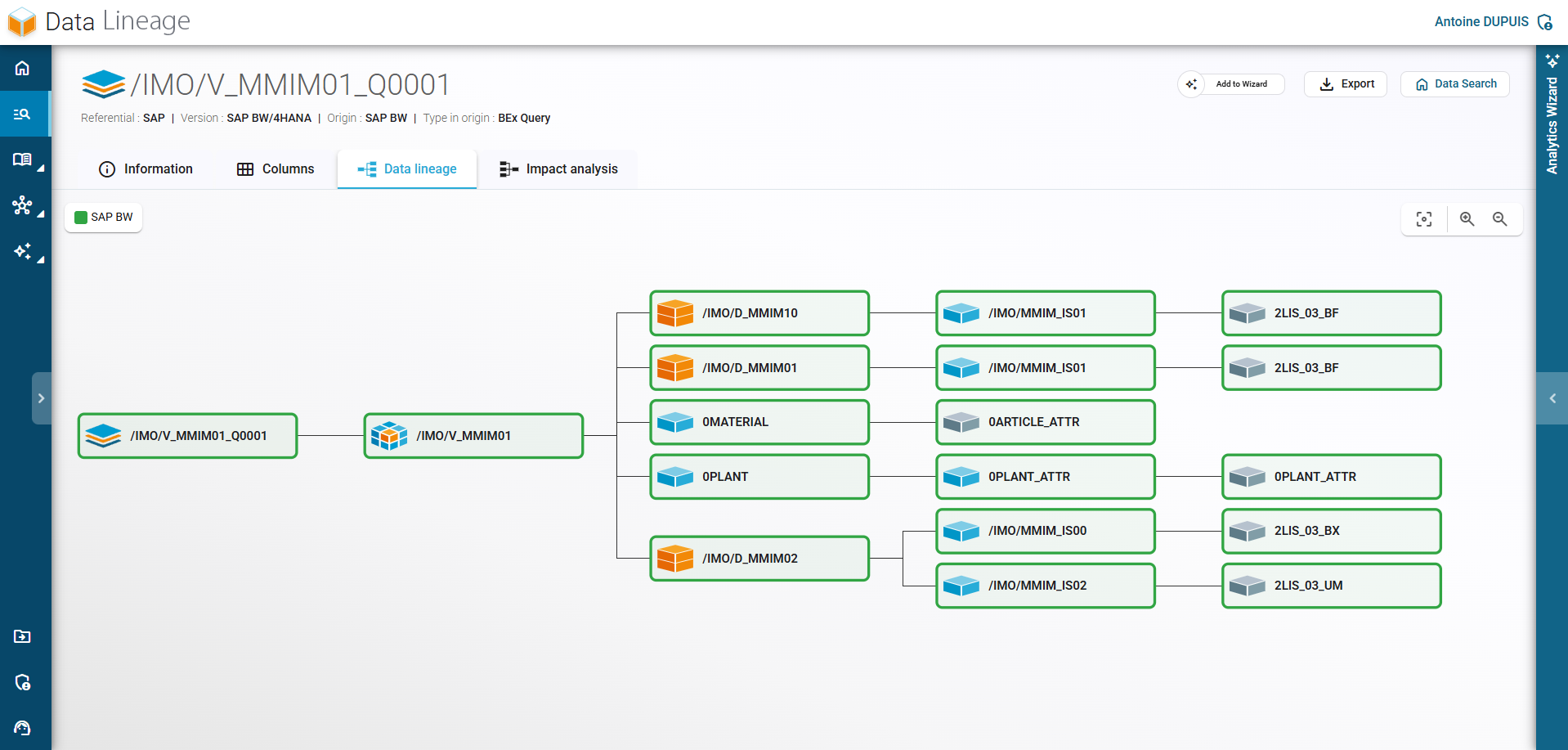The image size is (1568, 750).
Task: Switch to the Columns tab
Action: 276,168
